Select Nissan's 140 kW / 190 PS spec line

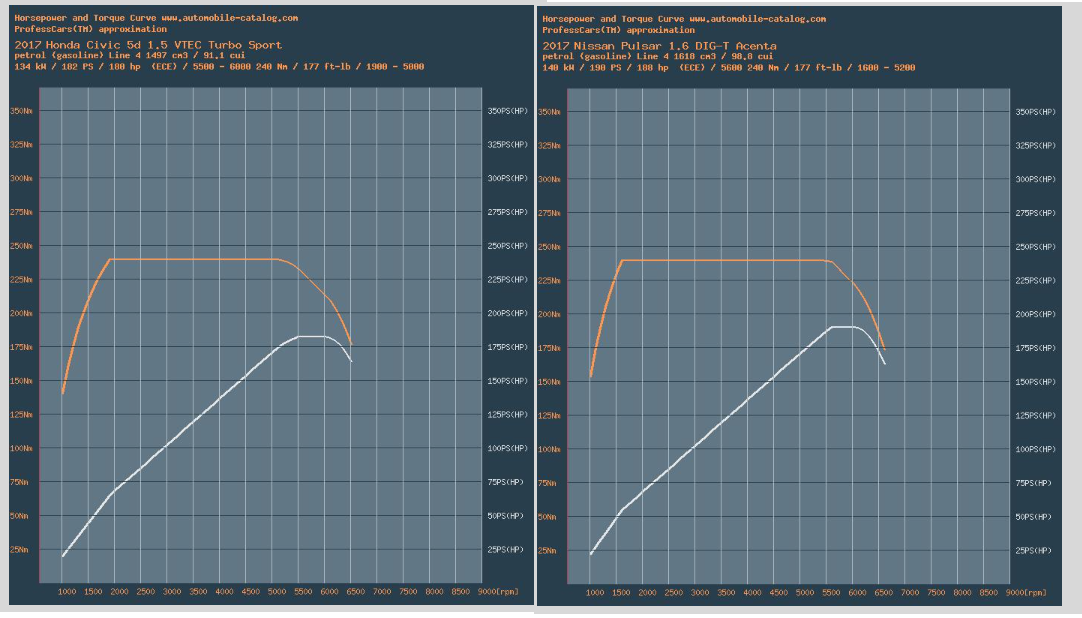(x=729, y=67)
